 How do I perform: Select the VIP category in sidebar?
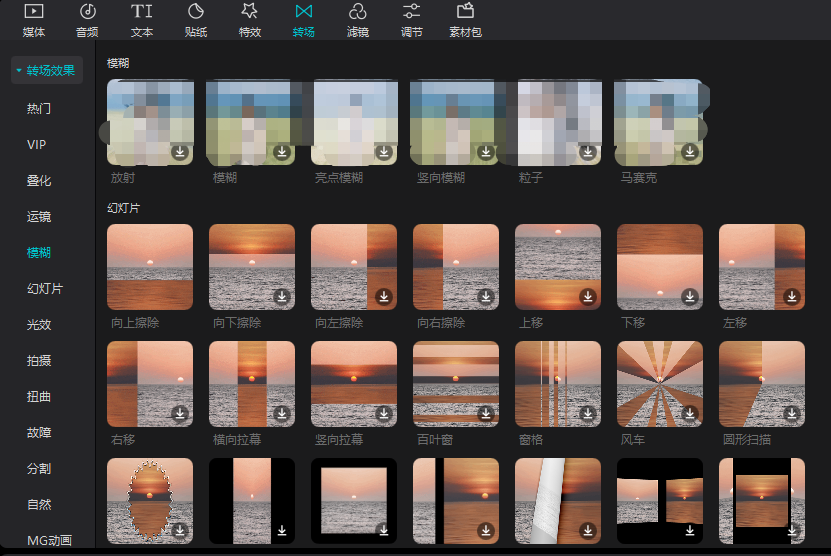pos(37,145)
